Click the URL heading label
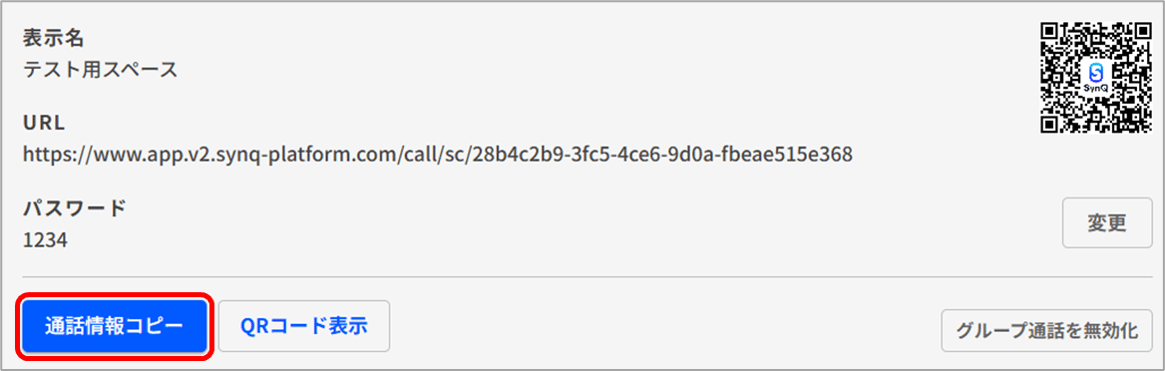Viewport: 1165px width, 371px height. (44, 123)
